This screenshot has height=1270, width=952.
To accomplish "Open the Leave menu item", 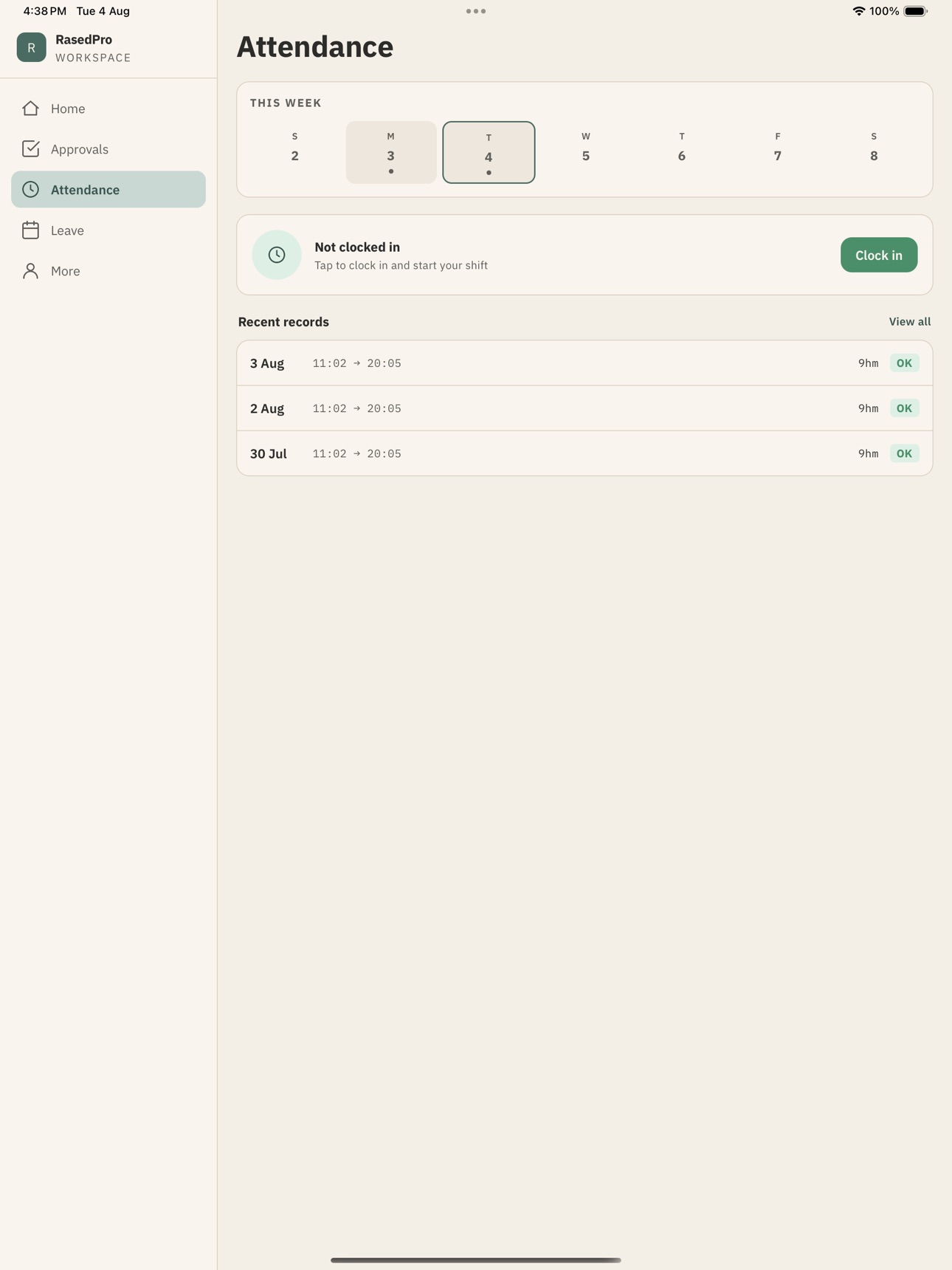I will (x=108, y=230).
